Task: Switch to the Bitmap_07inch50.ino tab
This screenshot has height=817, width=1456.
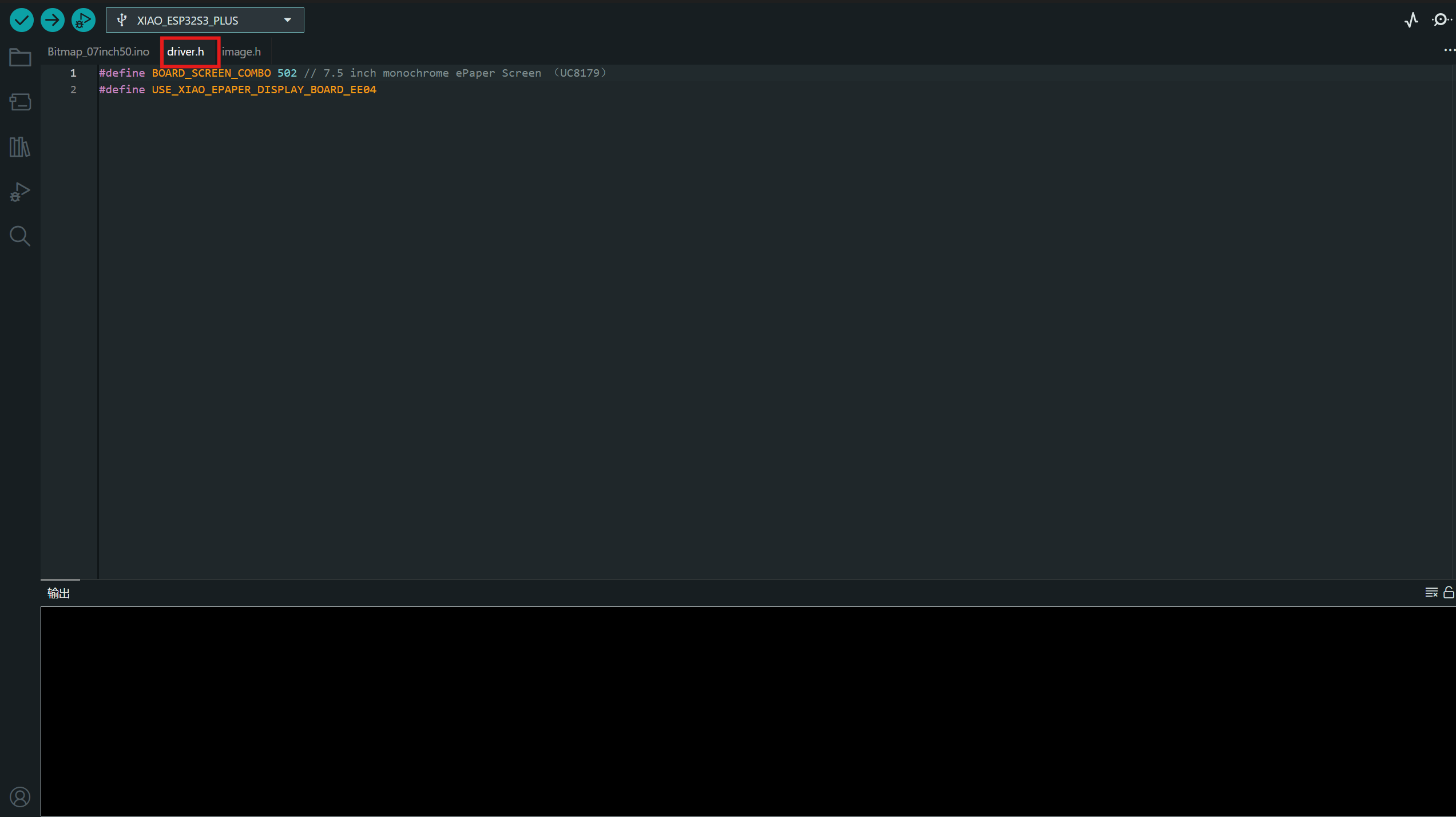Action: [x=98, y=51]
